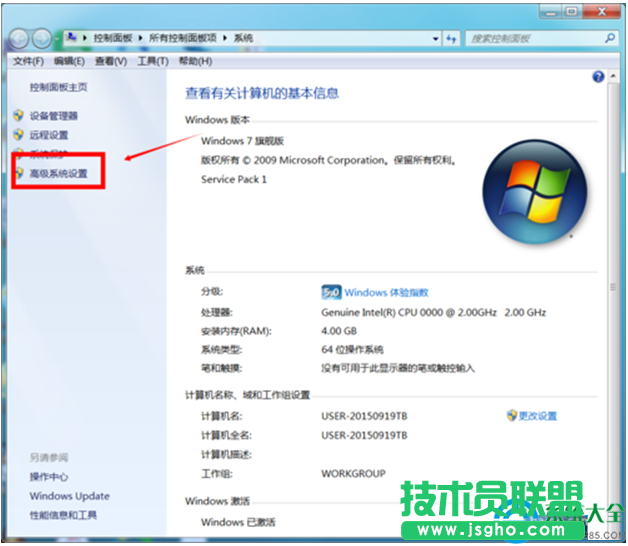The image size is (628, 546).
Task: Close the System window
Action: (x=602, y=12)
